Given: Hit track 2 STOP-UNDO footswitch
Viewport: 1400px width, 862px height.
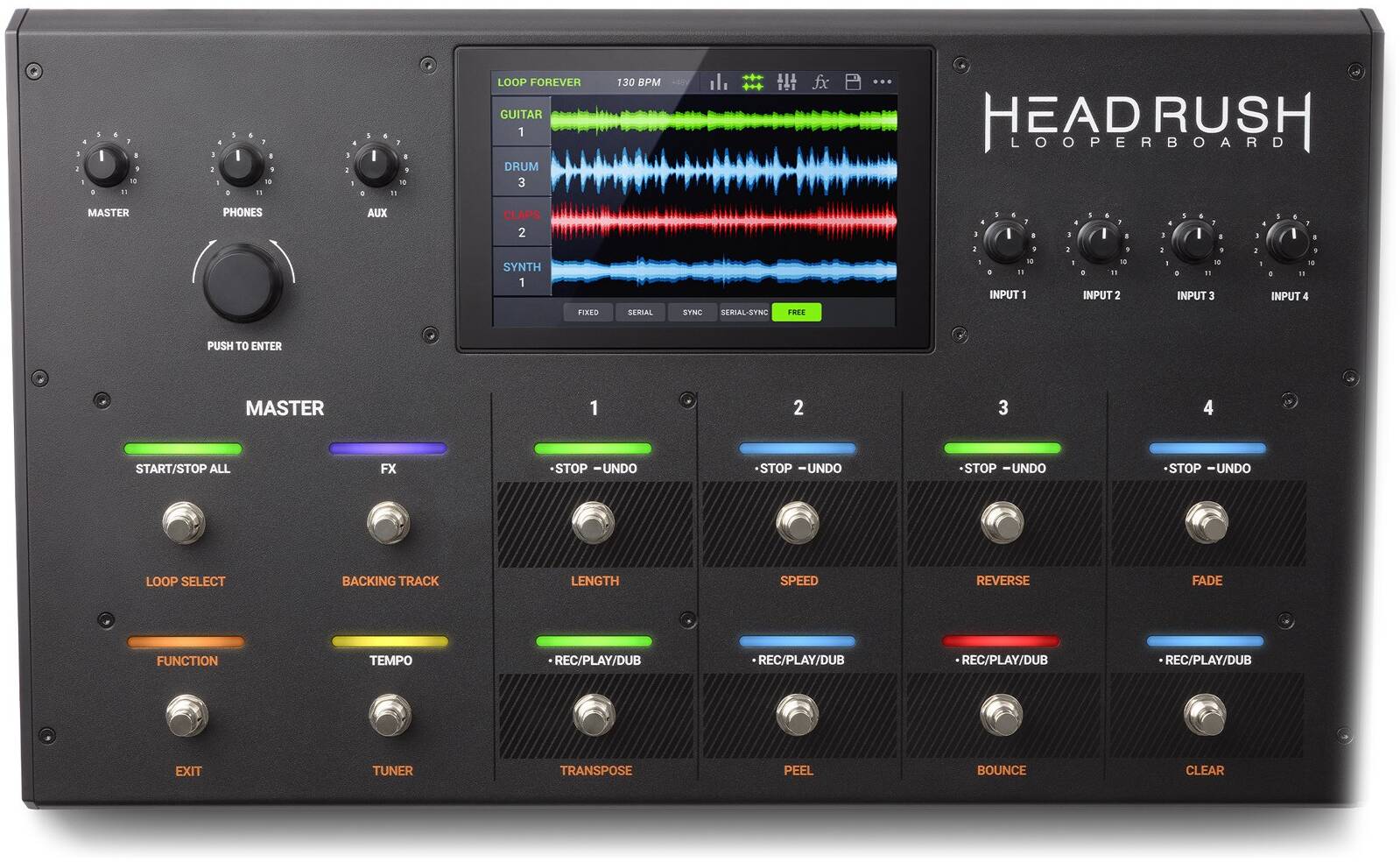Looking at the screenshot, I should (x=798, y=522).
